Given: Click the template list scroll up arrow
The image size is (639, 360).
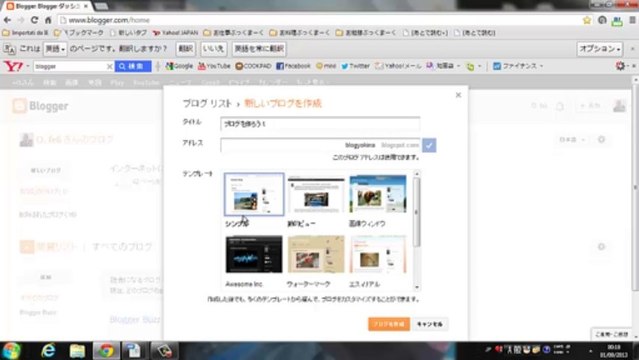Looking at the screenshot, I should click(x=416, y=174).
